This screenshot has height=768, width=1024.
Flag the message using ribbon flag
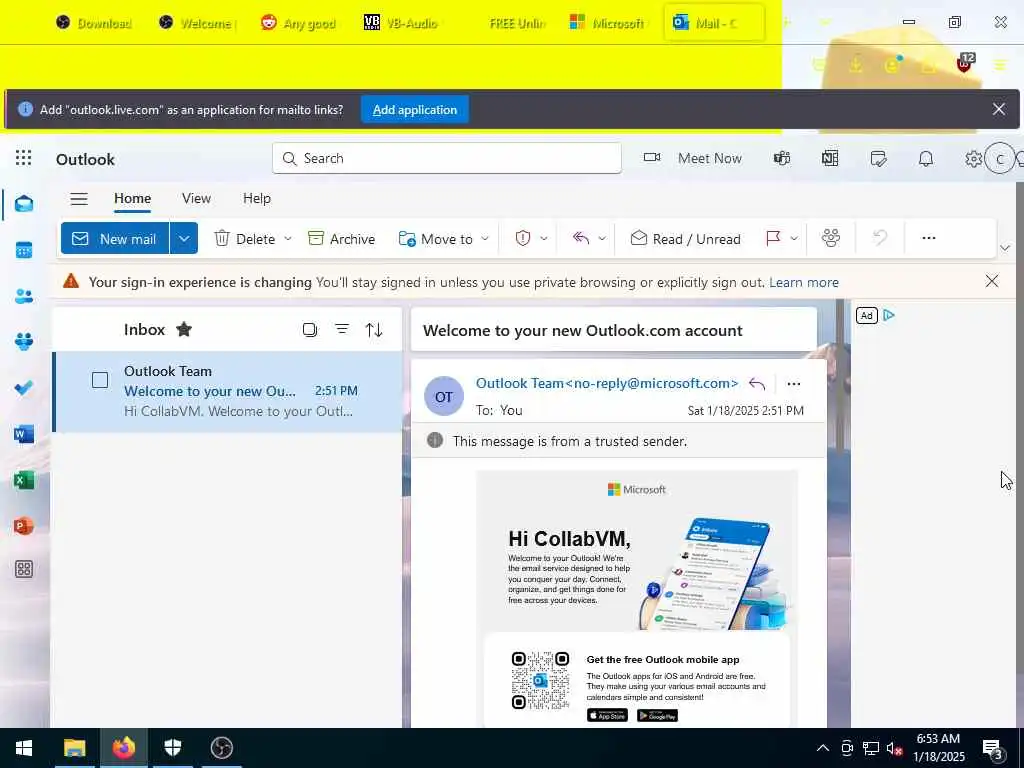[773, 238]
